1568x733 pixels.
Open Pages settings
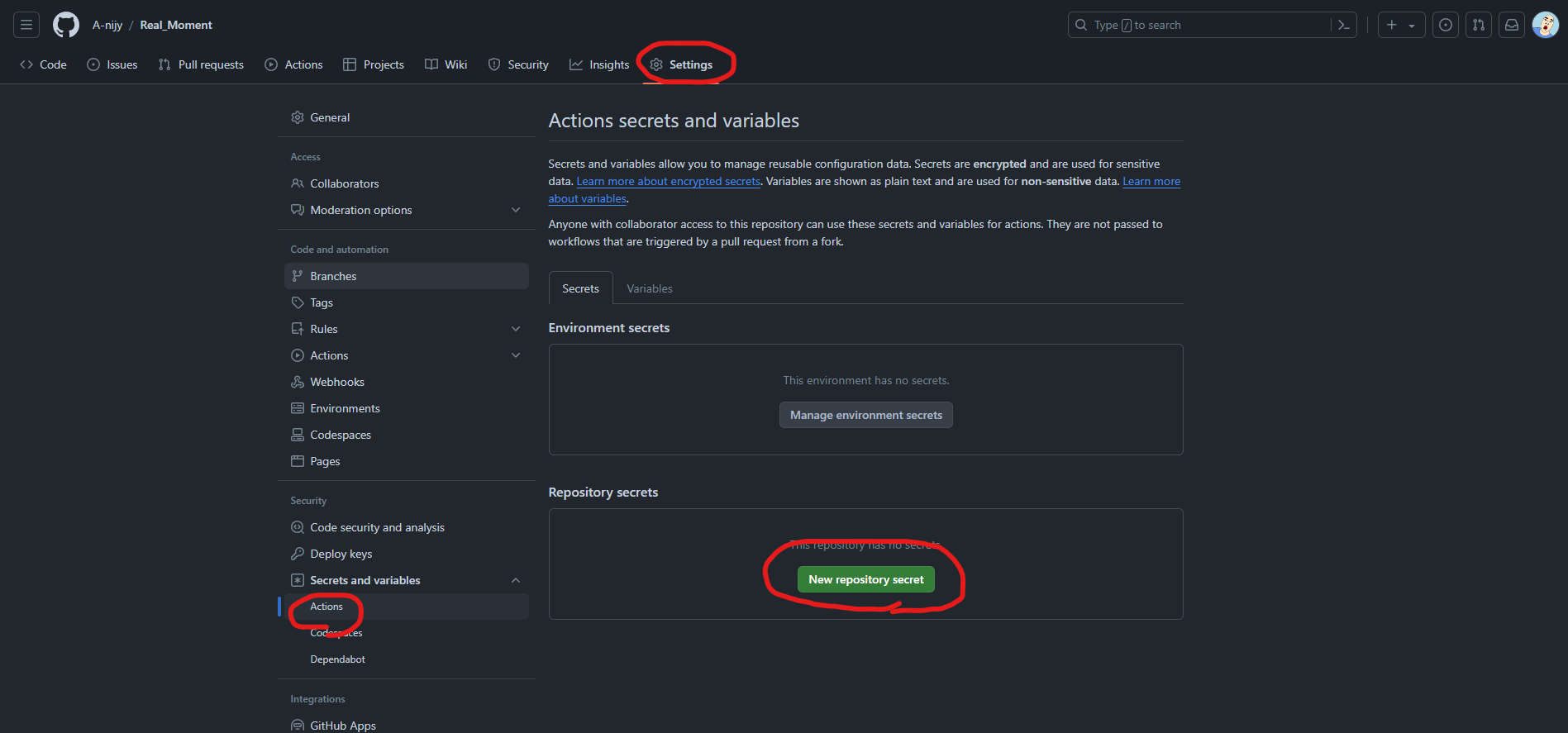click(x=407, y=461)
